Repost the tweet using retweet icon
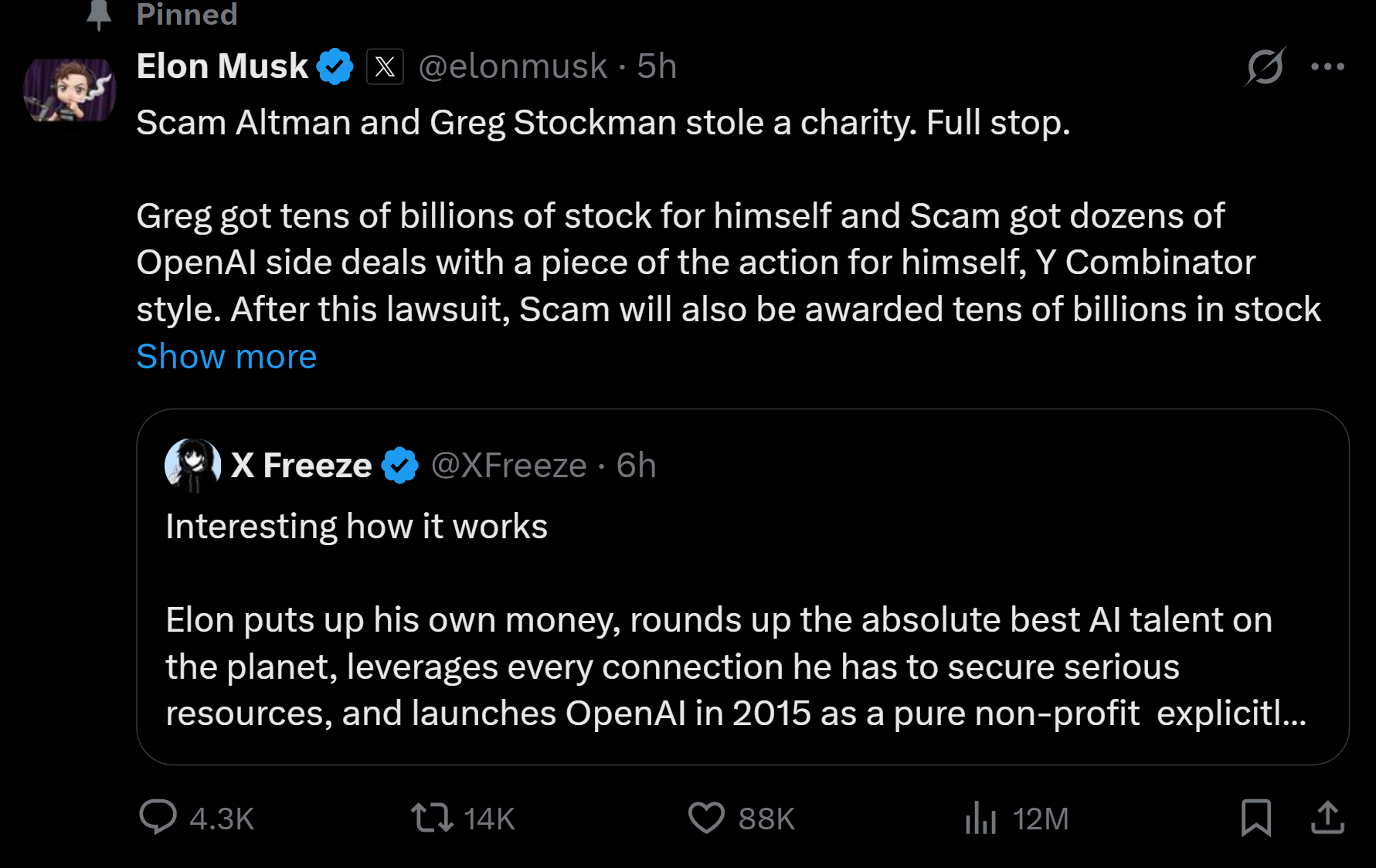Image resolution: width=1376 pixels, height=868 pixels. coord(431,817)
